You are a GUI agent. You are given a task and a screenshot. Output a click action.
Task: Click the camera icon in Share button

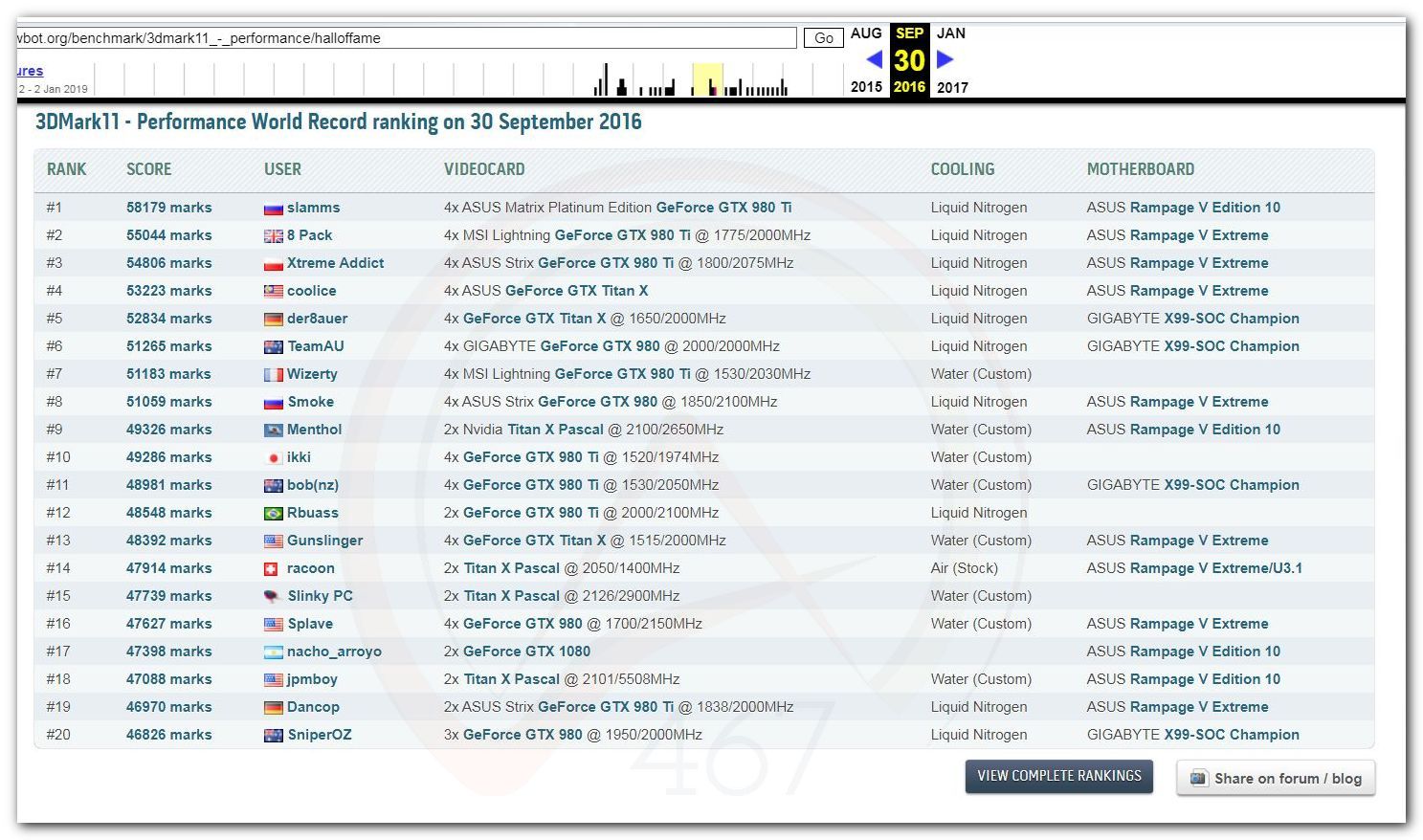click(1198, 778)
